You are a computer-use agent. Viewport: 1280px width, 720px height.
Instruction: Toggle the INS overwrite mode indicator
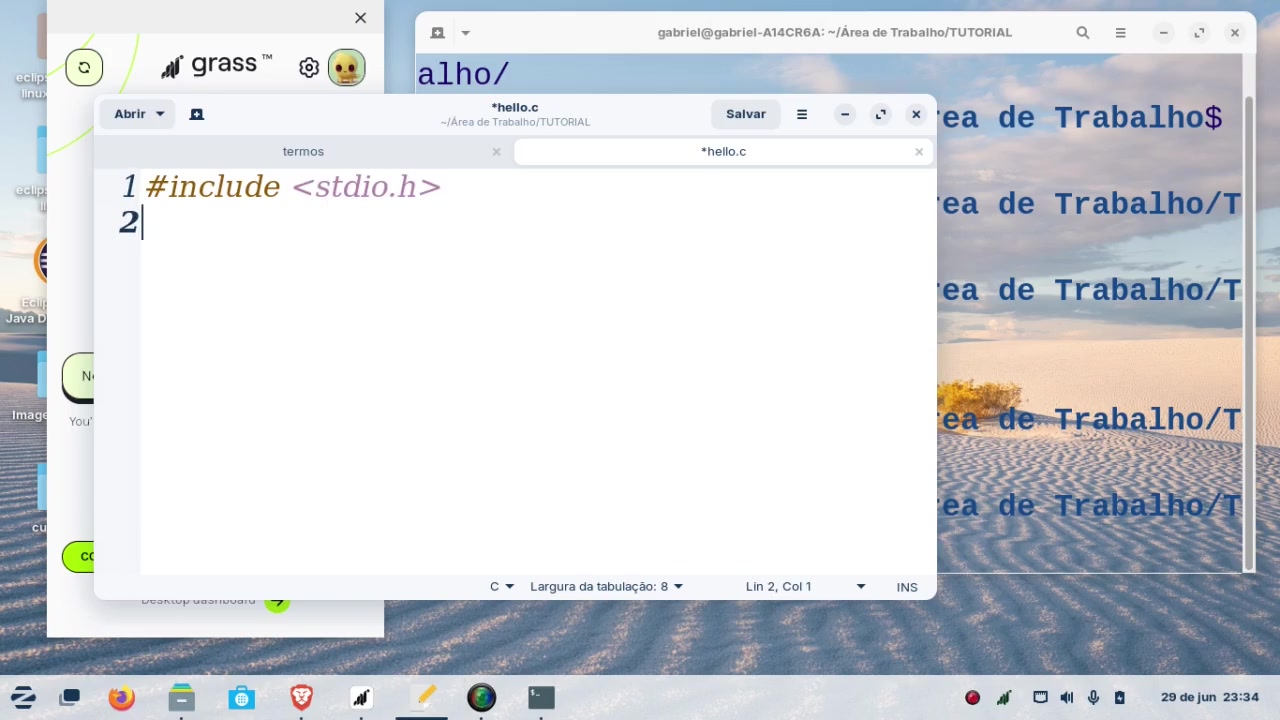(906, 586)
